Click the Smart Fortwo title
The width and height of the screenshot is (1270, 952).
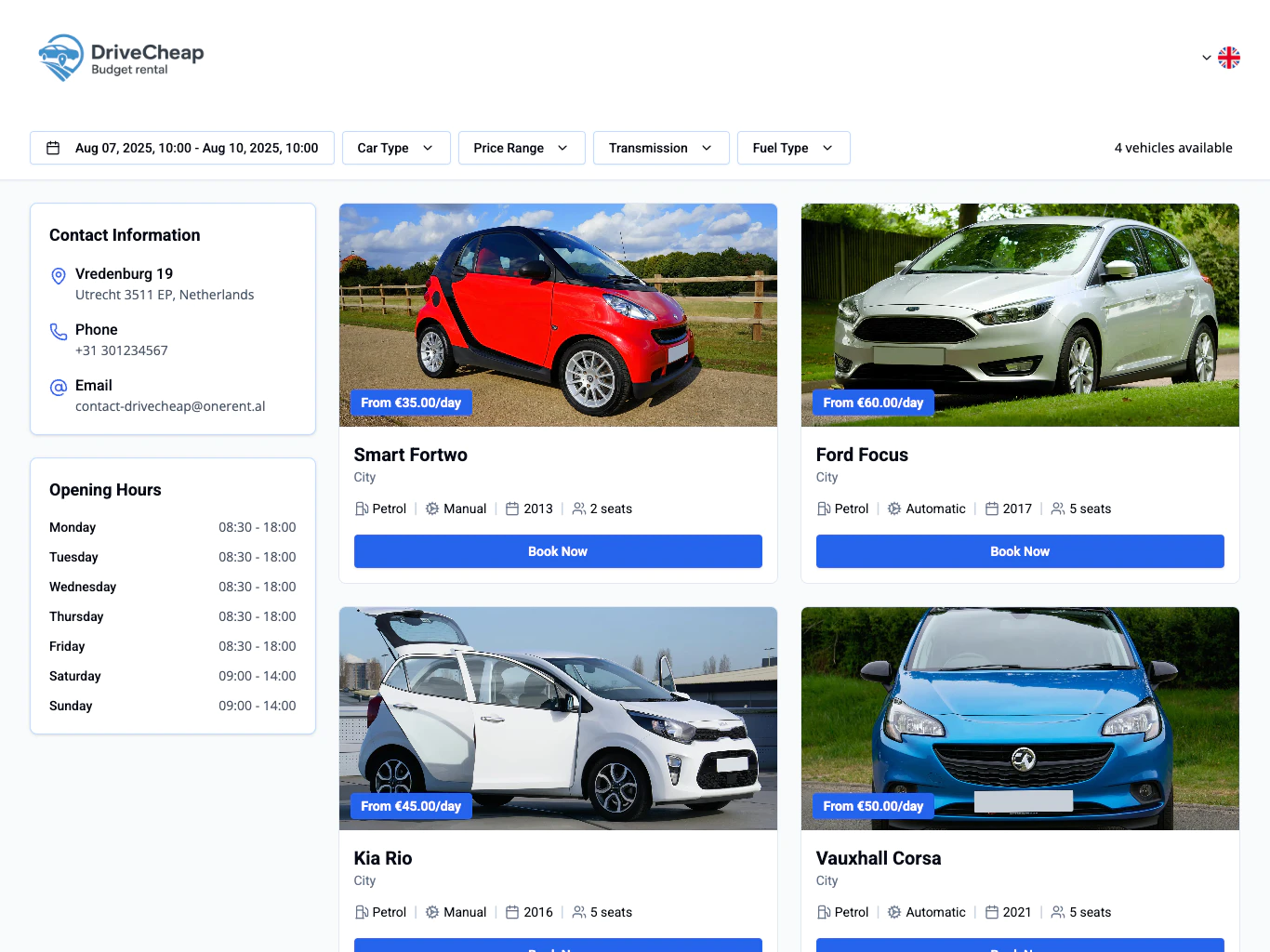(x=411, y=455)
